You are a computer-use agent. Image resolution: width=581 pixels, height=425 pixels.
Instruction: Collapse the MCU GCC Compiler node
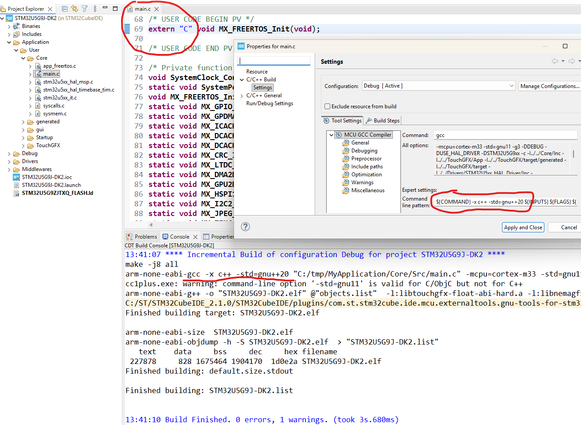pos(331,135)
